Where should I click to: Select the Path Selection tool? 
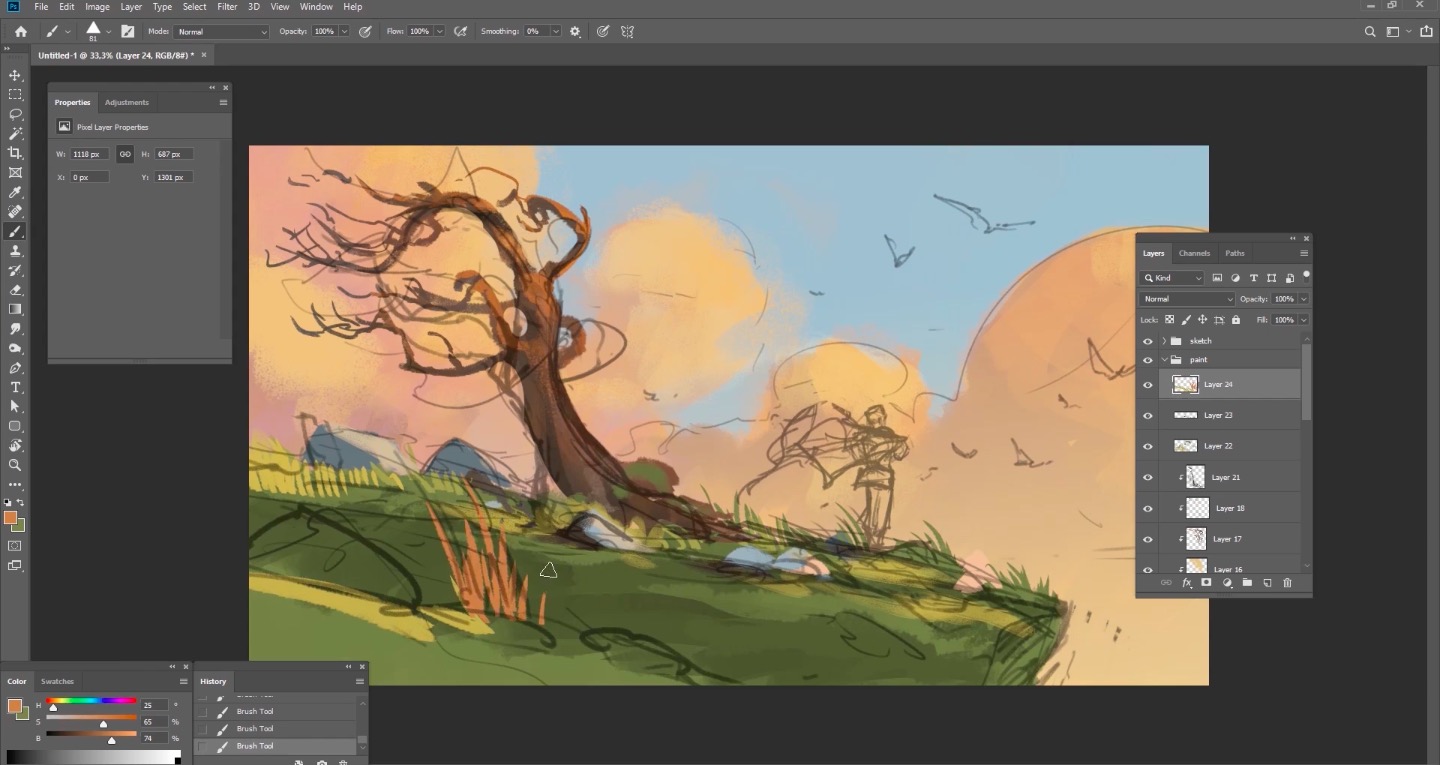pos(15,406)
